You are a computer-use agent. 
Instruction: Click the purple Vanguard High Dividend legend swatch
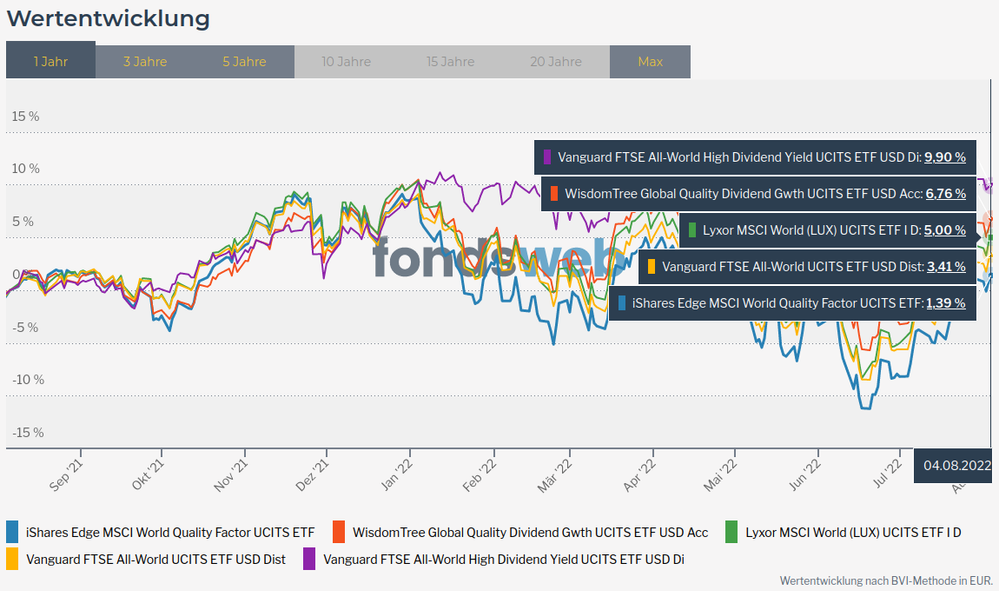click(309, 559)
